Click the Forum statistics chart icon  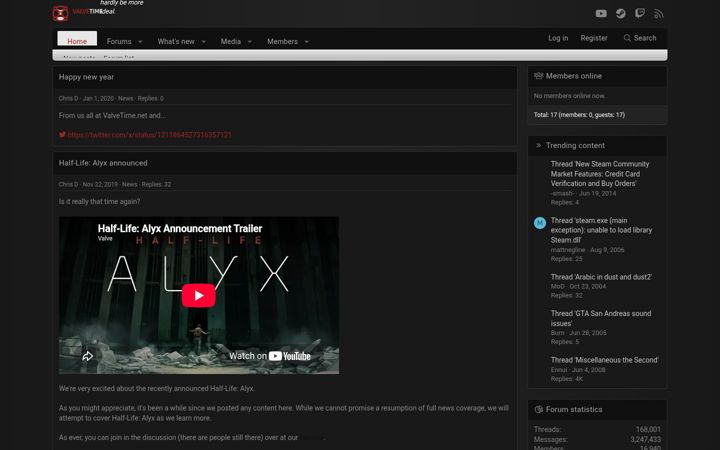pos(539,409)
